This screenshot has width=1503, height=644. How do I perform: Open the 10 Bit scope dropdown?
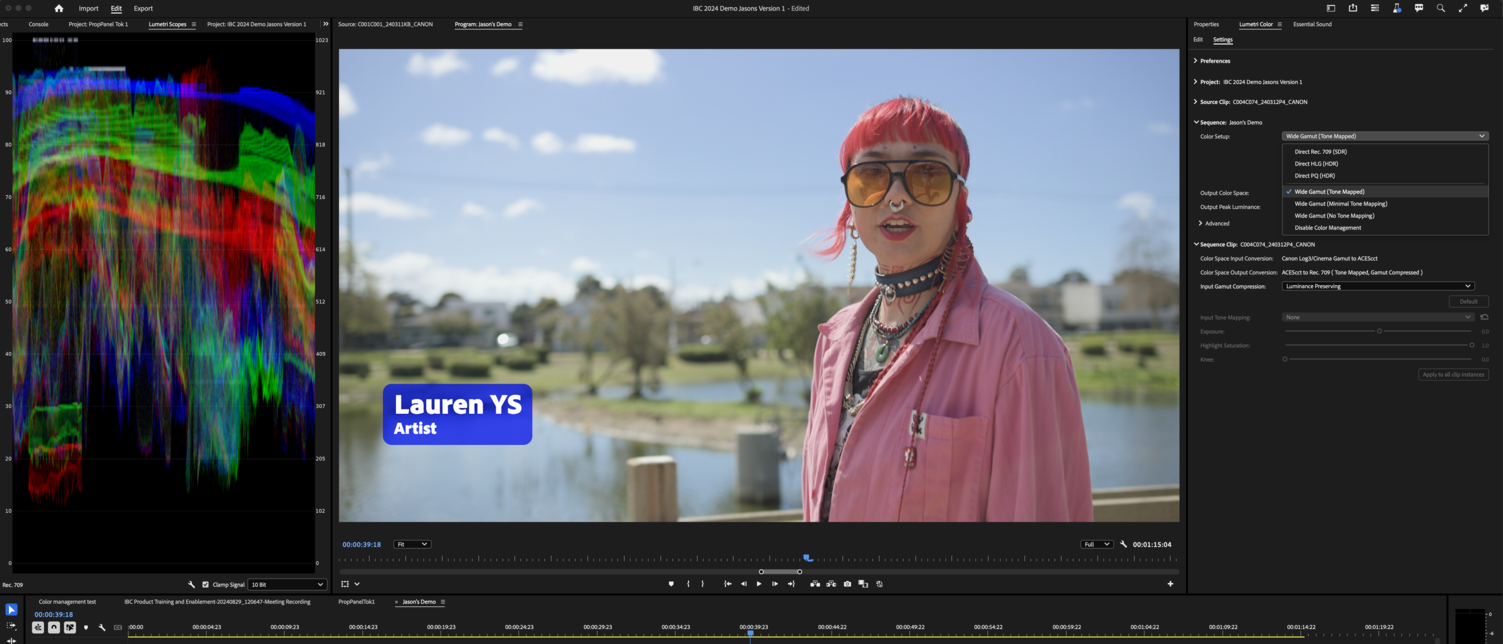tap(287, 584)
